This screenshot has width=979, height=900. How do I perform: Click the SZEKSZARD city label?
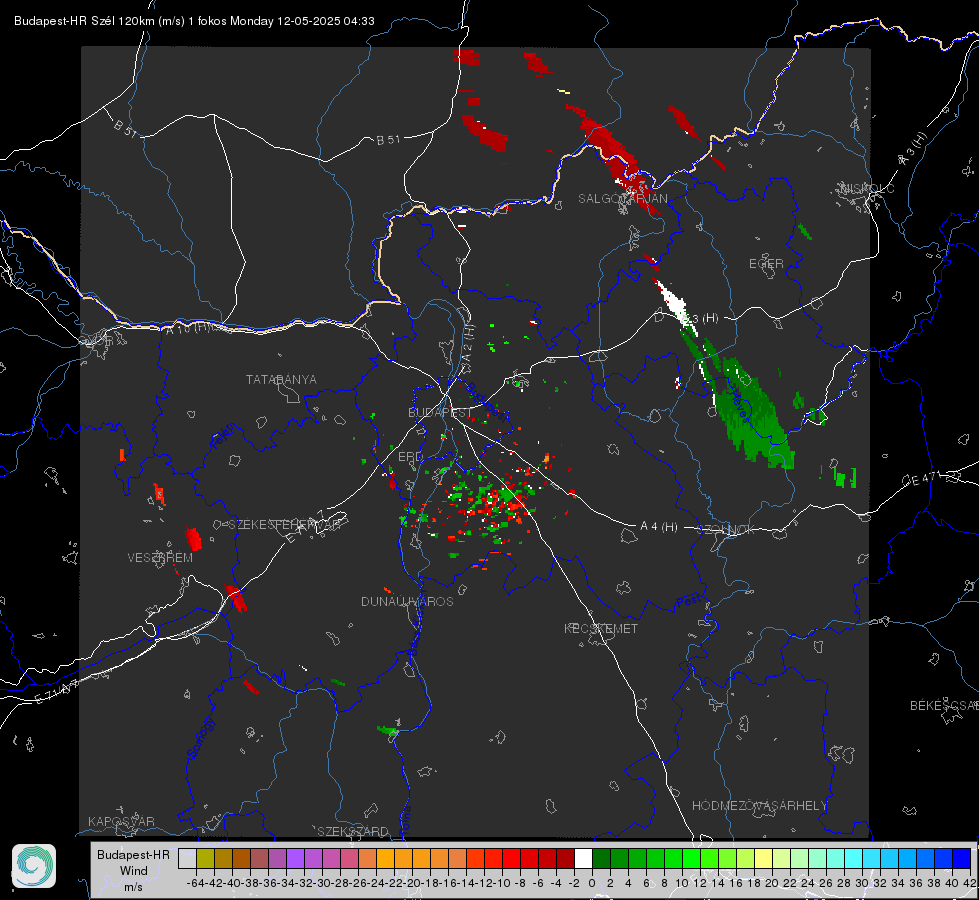point(353,831)
